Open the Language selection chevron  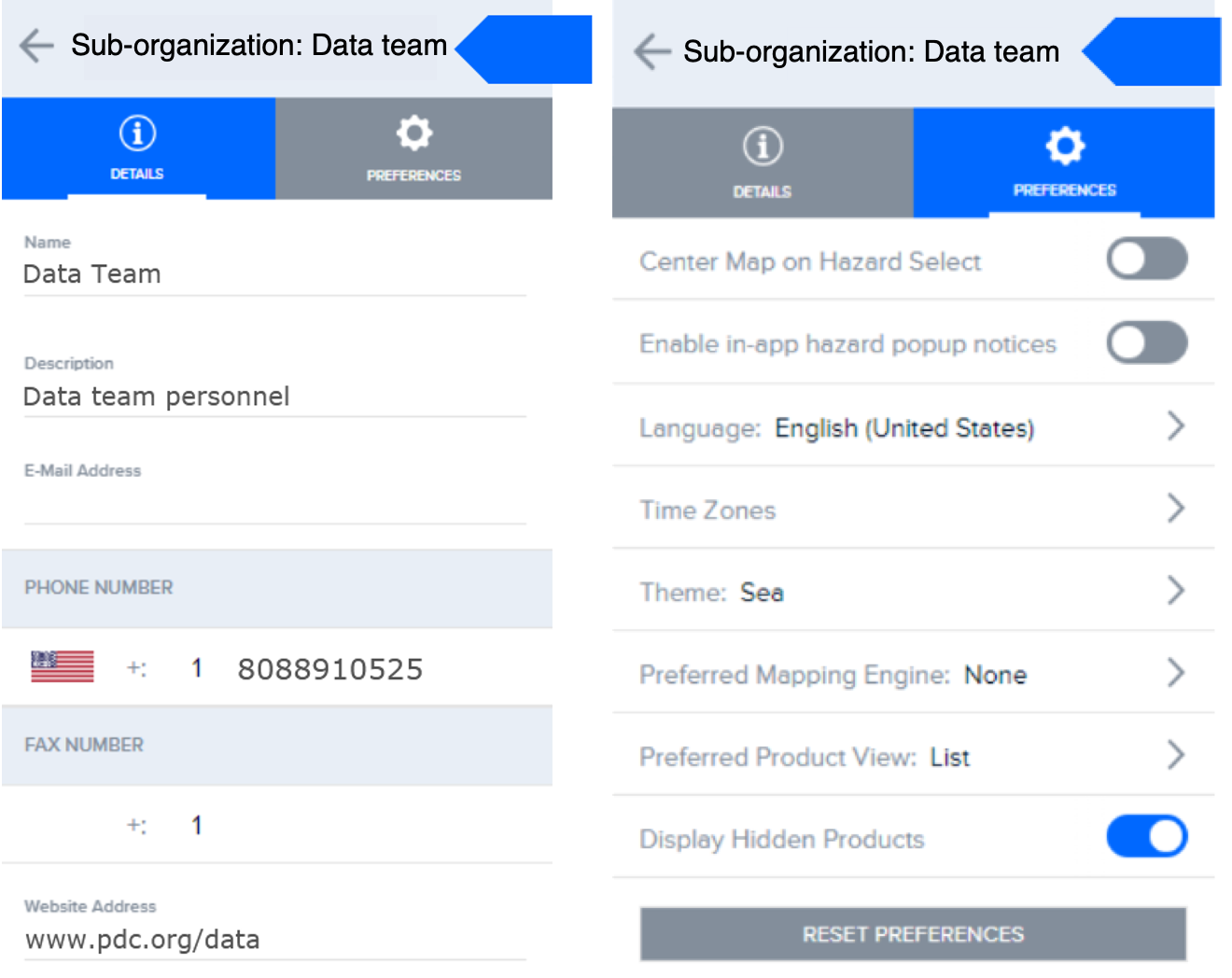[1175, 426]
